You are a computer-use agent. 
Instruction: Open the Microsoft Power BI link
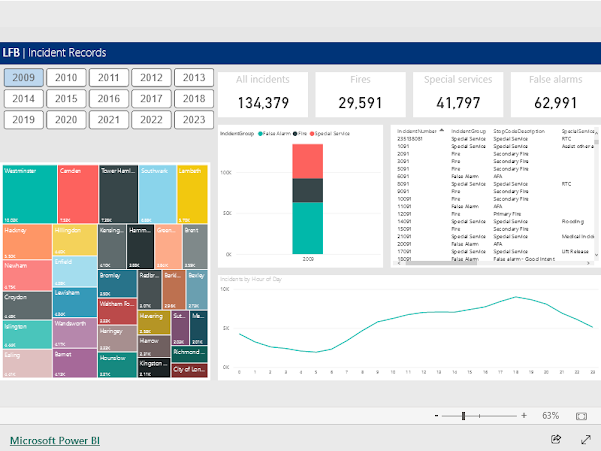(x=55, y=441)
